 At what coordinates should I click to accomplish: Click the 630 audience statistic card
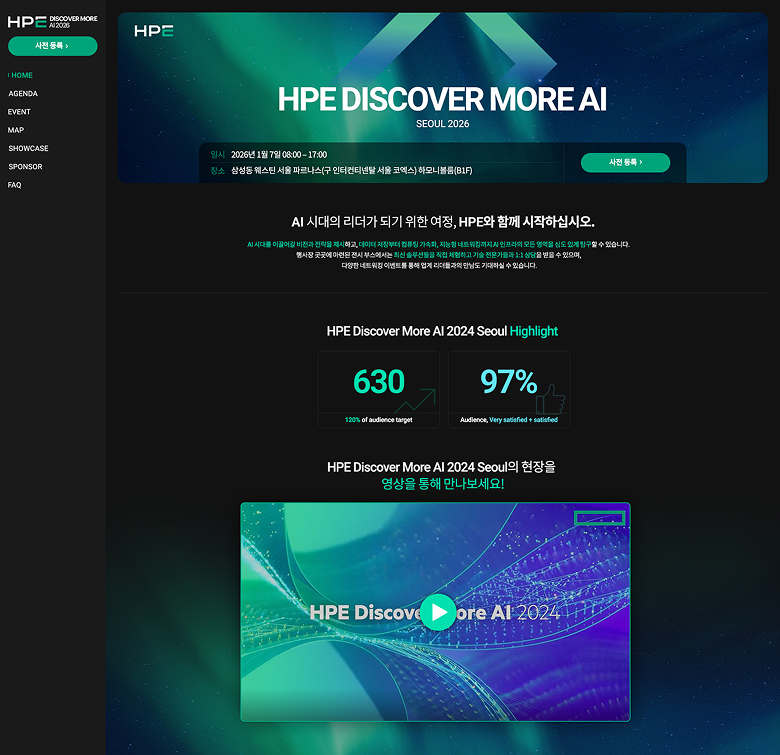pyautogui.click(x=379, y=389)
